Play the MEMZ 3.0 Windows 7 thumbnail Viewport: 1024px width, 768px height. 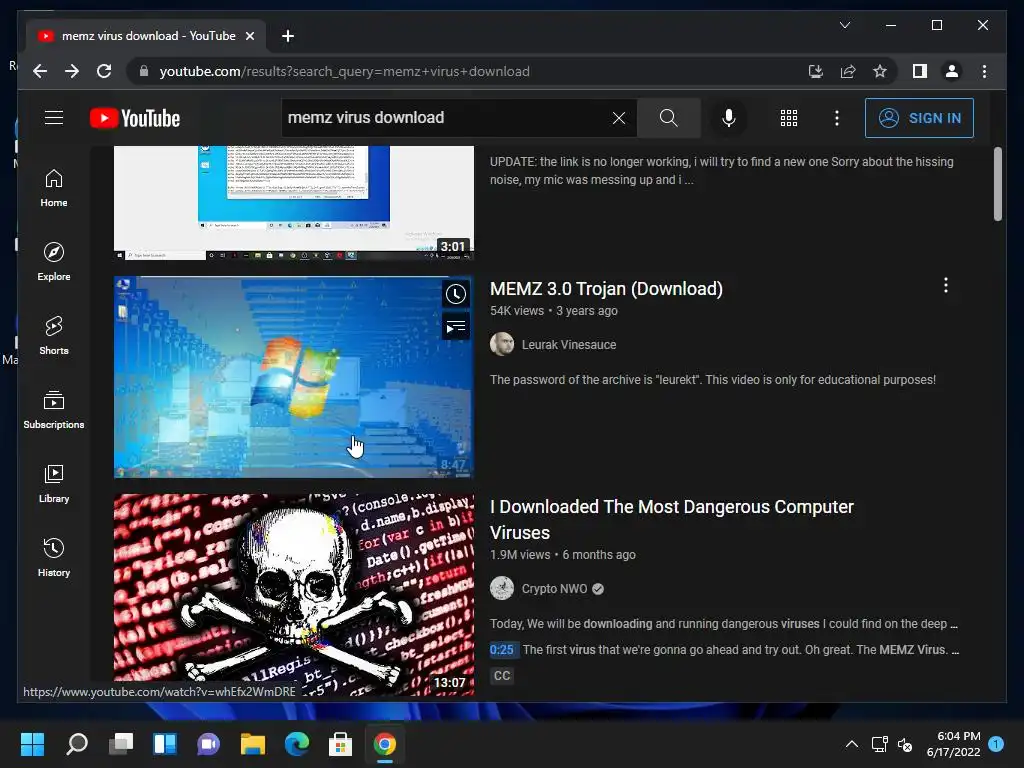click(294, 377)
